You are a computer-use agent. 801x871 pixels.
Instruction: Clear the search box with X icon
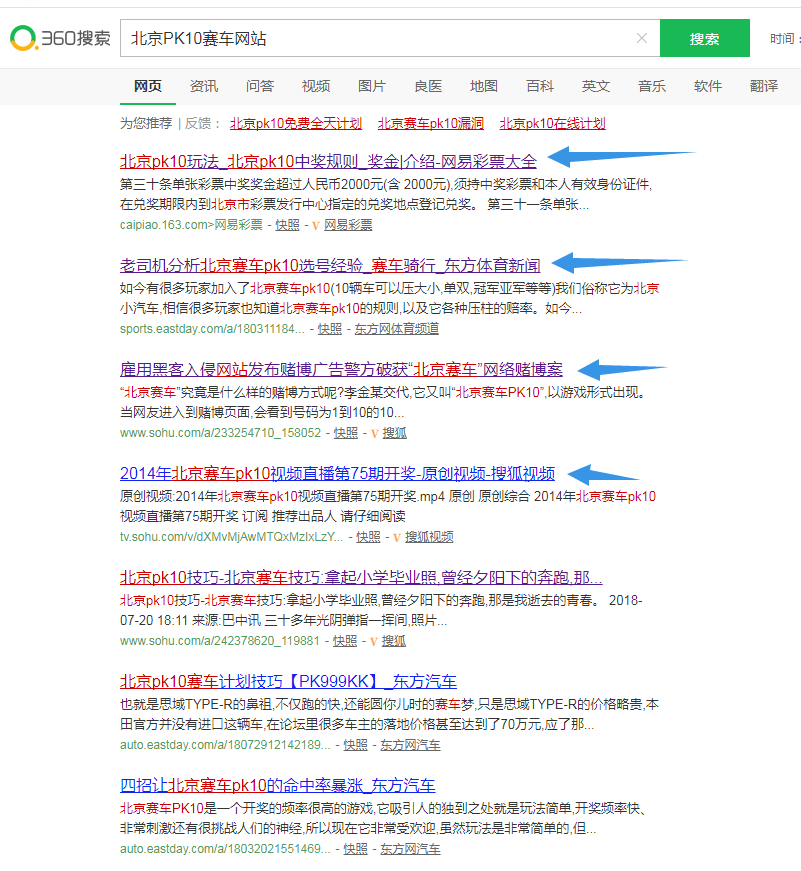pos(642,38)
